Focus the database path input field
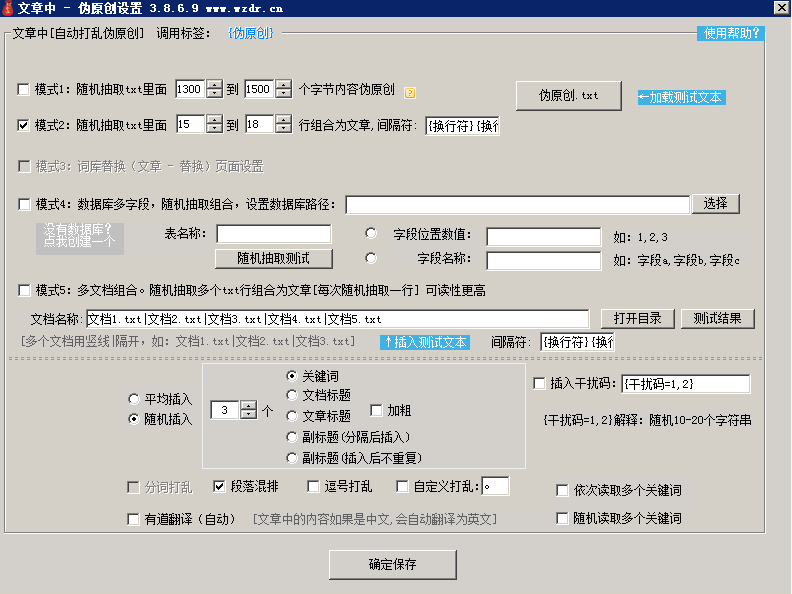This screenshot has height=594, width=792. click(x=518, y=205)
